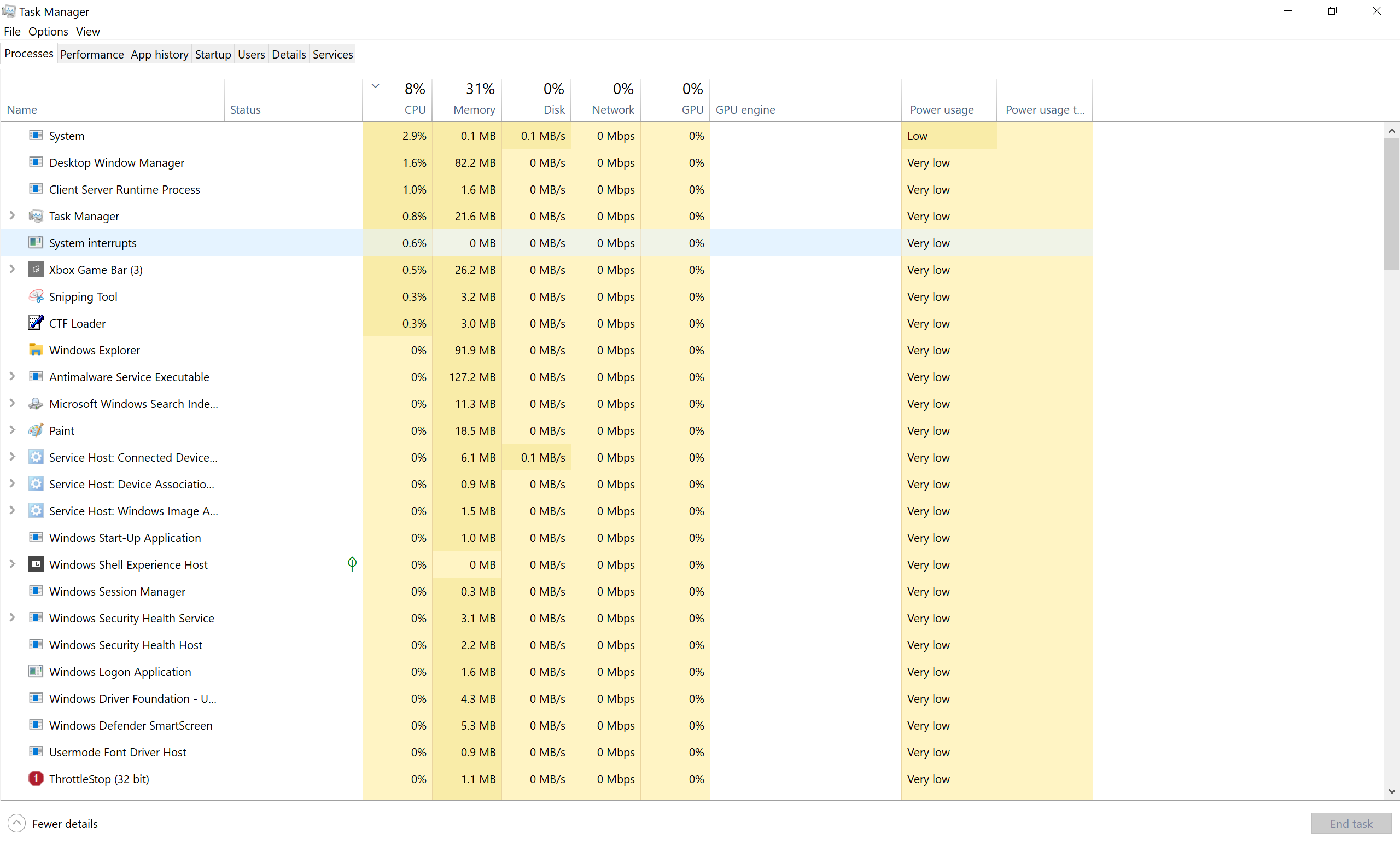Screen dimensions: 1400x845
Task: Switch to the App history tab
Action: pos(160,54)
